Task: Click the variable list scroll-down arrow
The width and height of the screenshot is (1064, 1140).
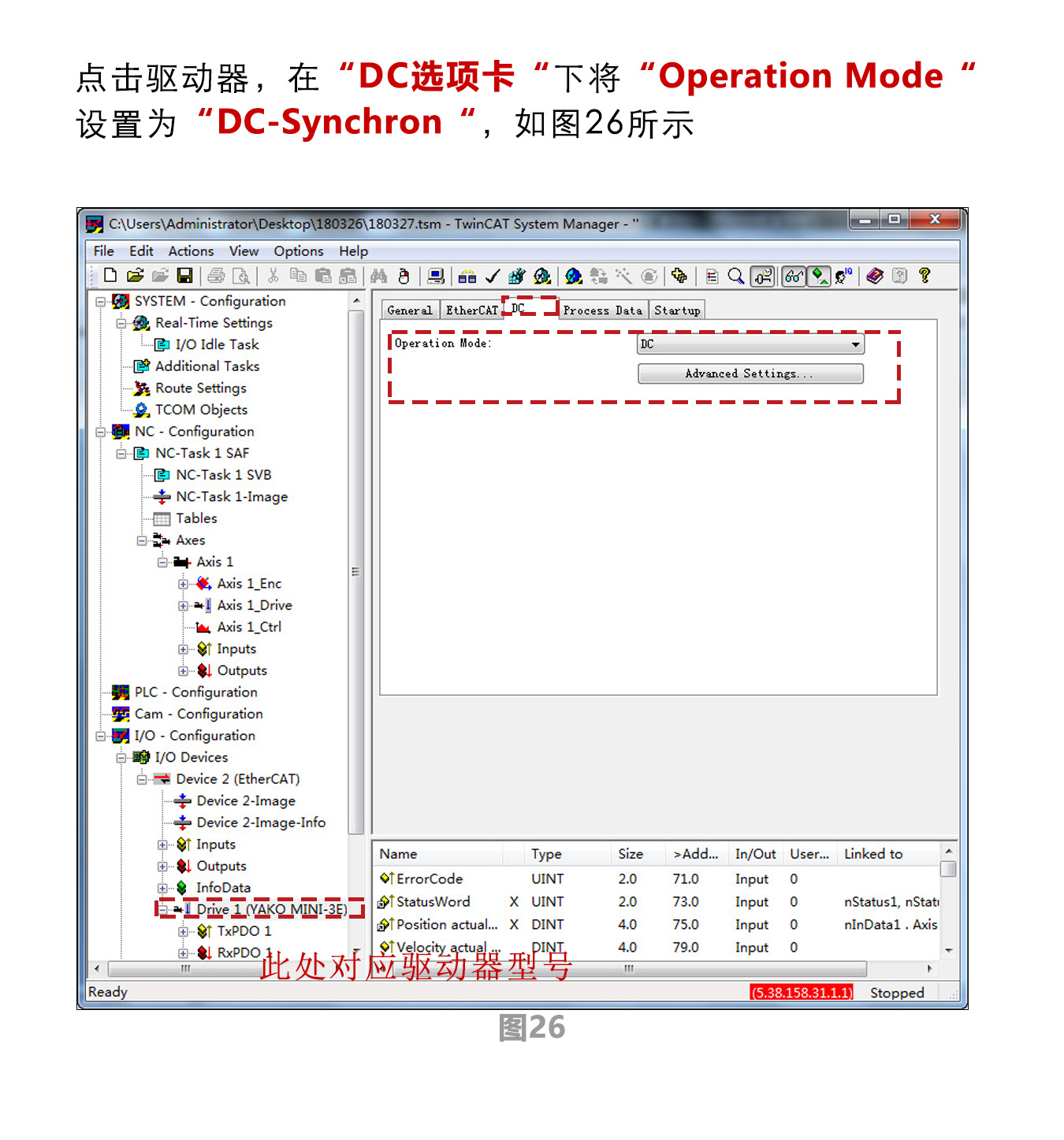Action: tap(949, 950)
